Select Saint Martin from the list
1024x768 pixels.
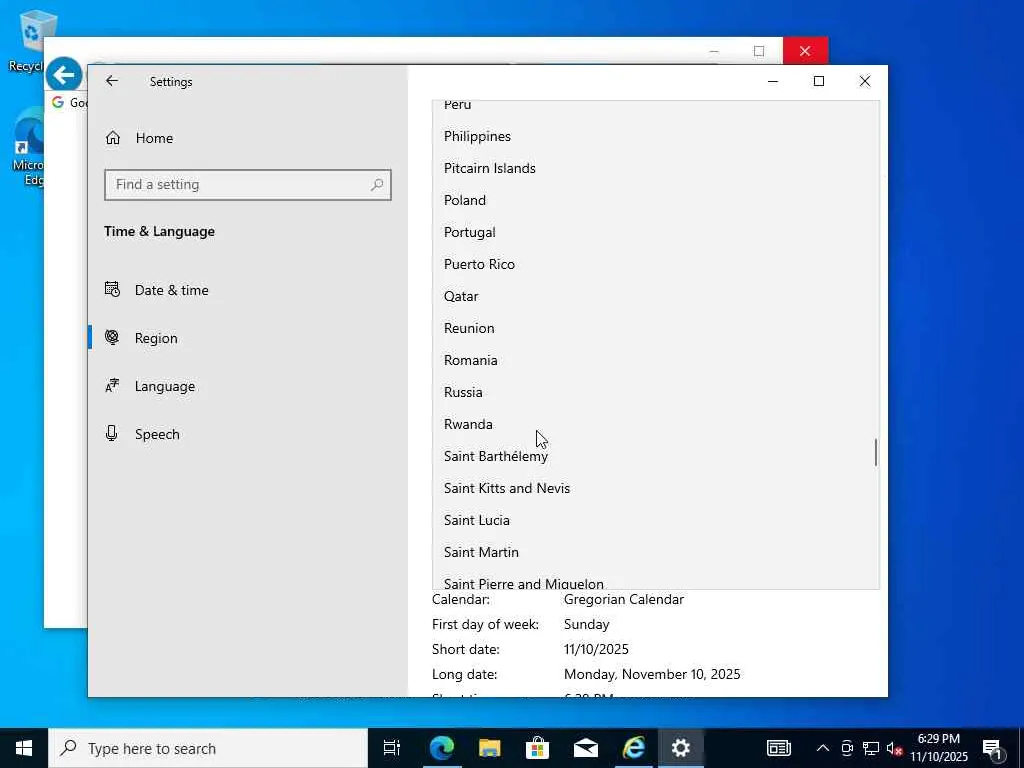(656, 552)
